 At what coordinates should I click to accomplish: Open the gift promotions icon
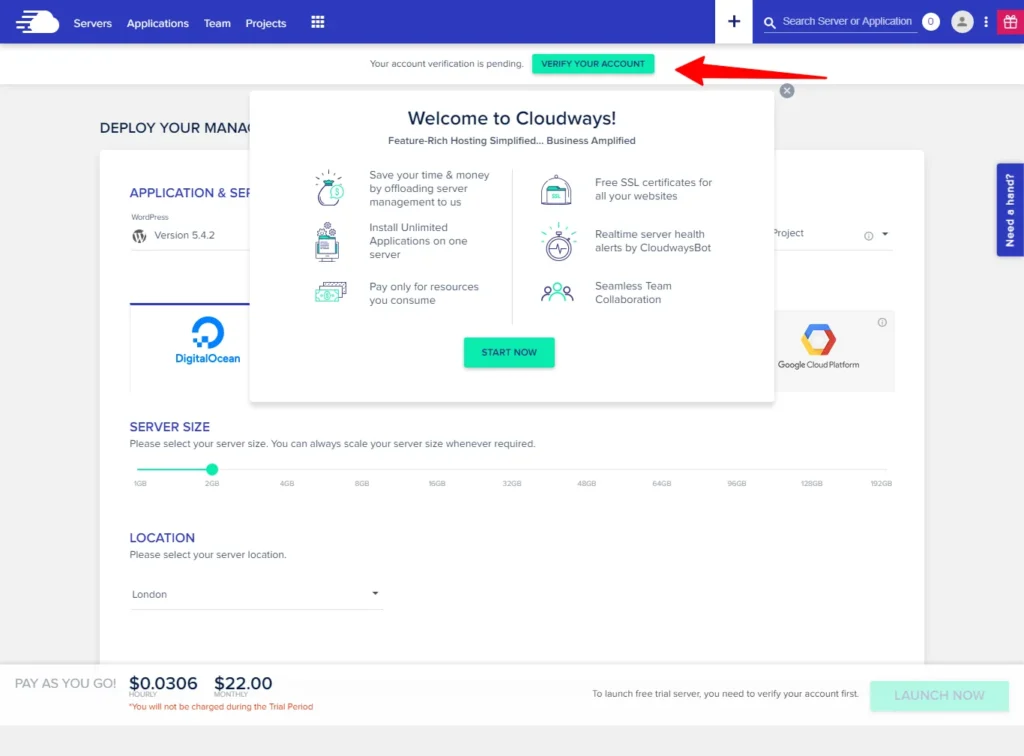pyautogui.click(x=1012, y=21)
